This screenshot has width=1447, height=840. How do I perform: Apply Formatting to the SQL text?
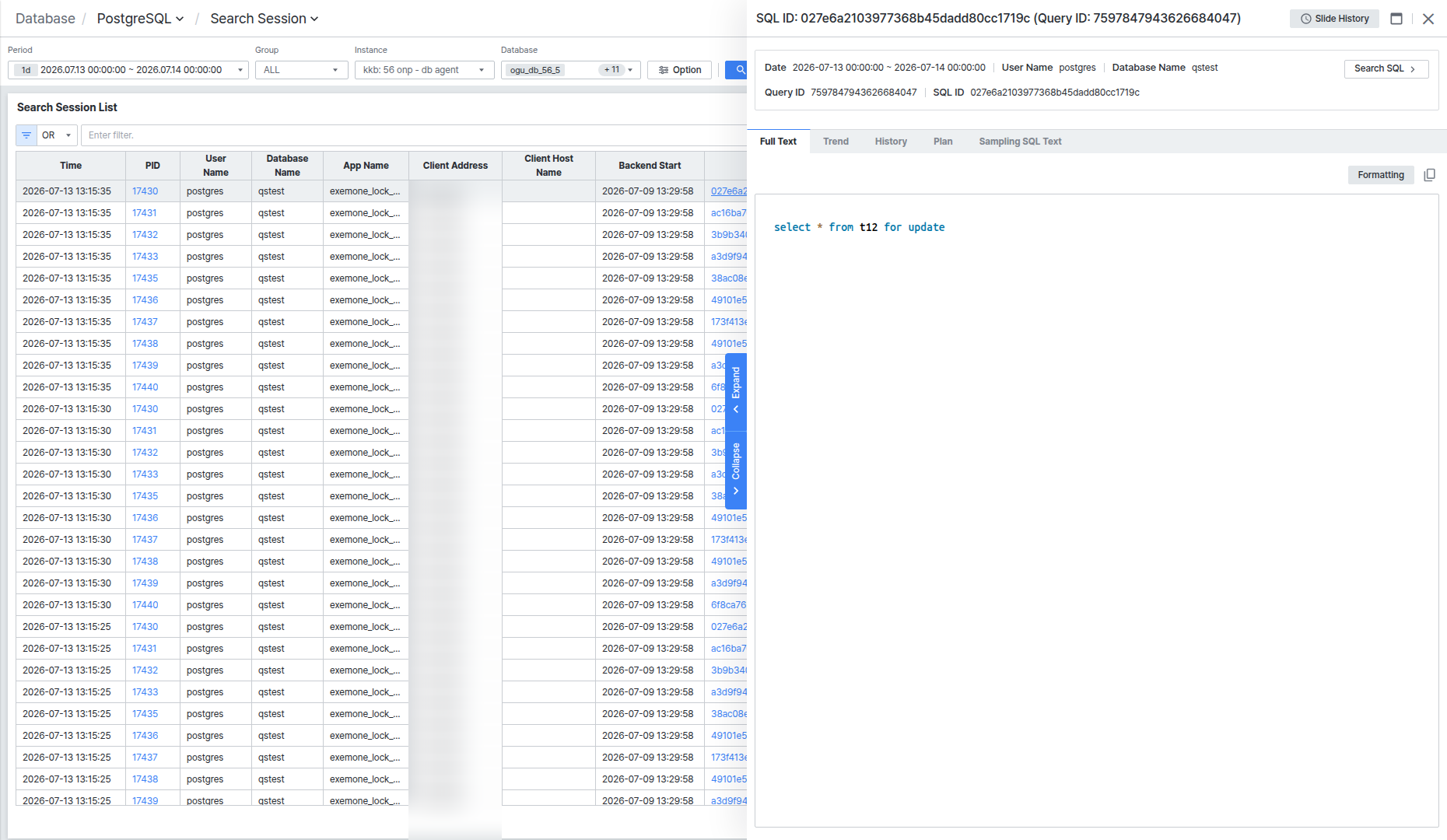tap(1381, 175)
